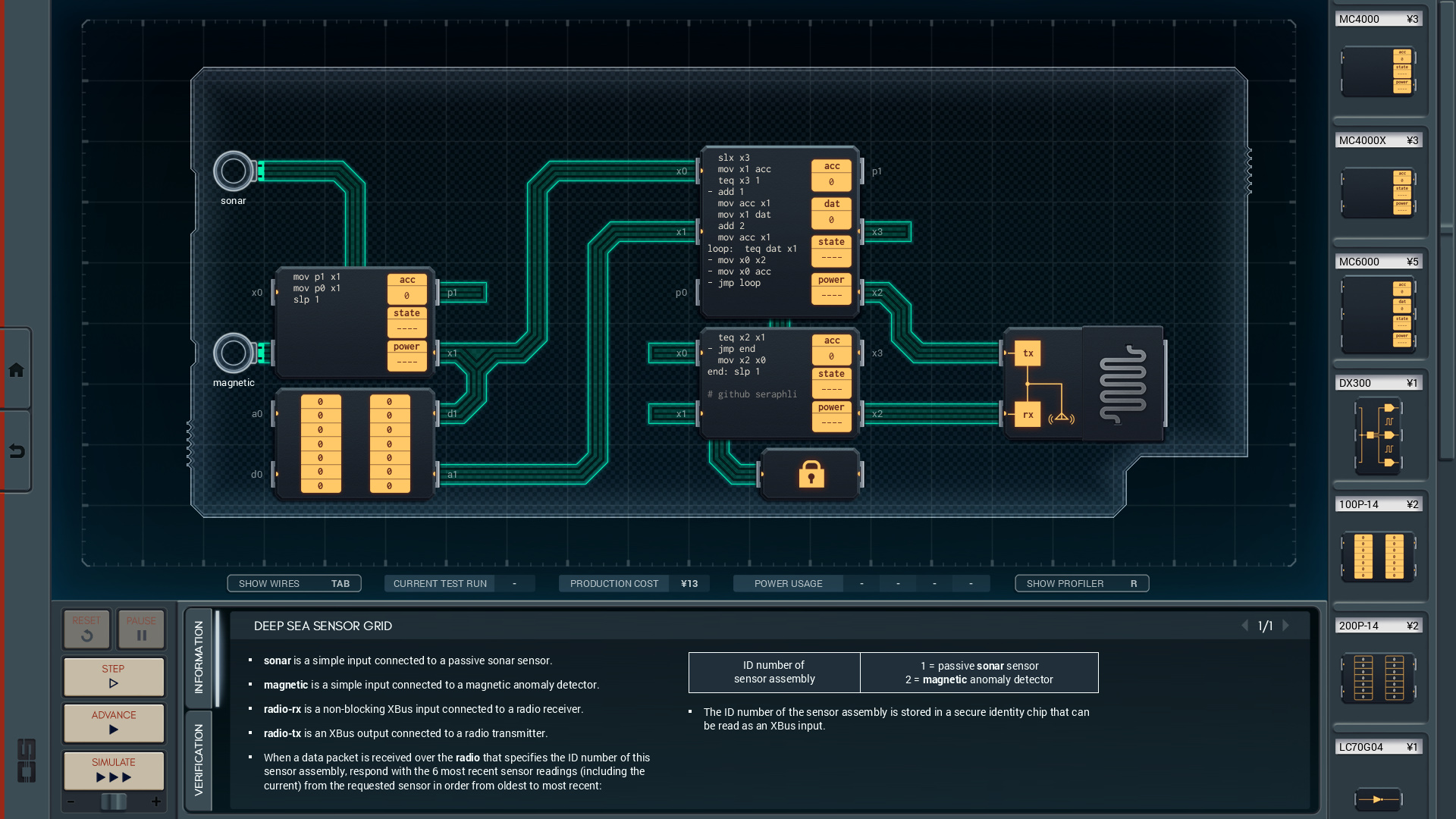Click the simulation speed slider handle
Image resolution: width=1456 pixels, height=819 pixels.
[114, 802]
